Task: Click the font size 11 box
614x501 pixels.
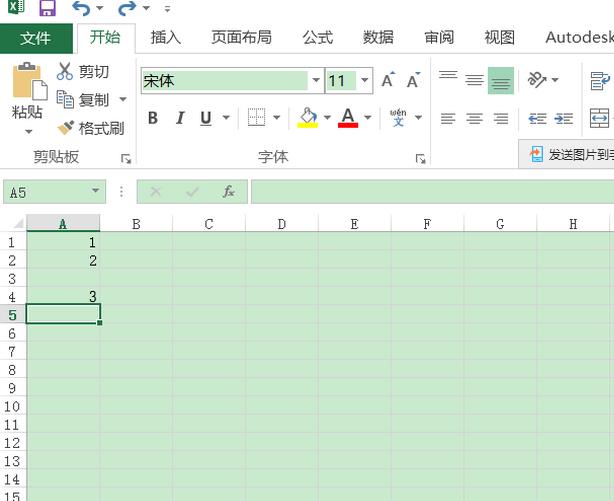Action: point(341,80)
